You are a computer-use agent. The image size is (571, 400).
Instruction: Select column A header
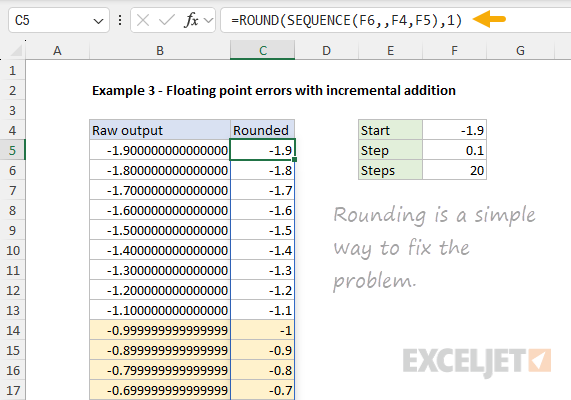pyautogui.click(x=57, y=50)
